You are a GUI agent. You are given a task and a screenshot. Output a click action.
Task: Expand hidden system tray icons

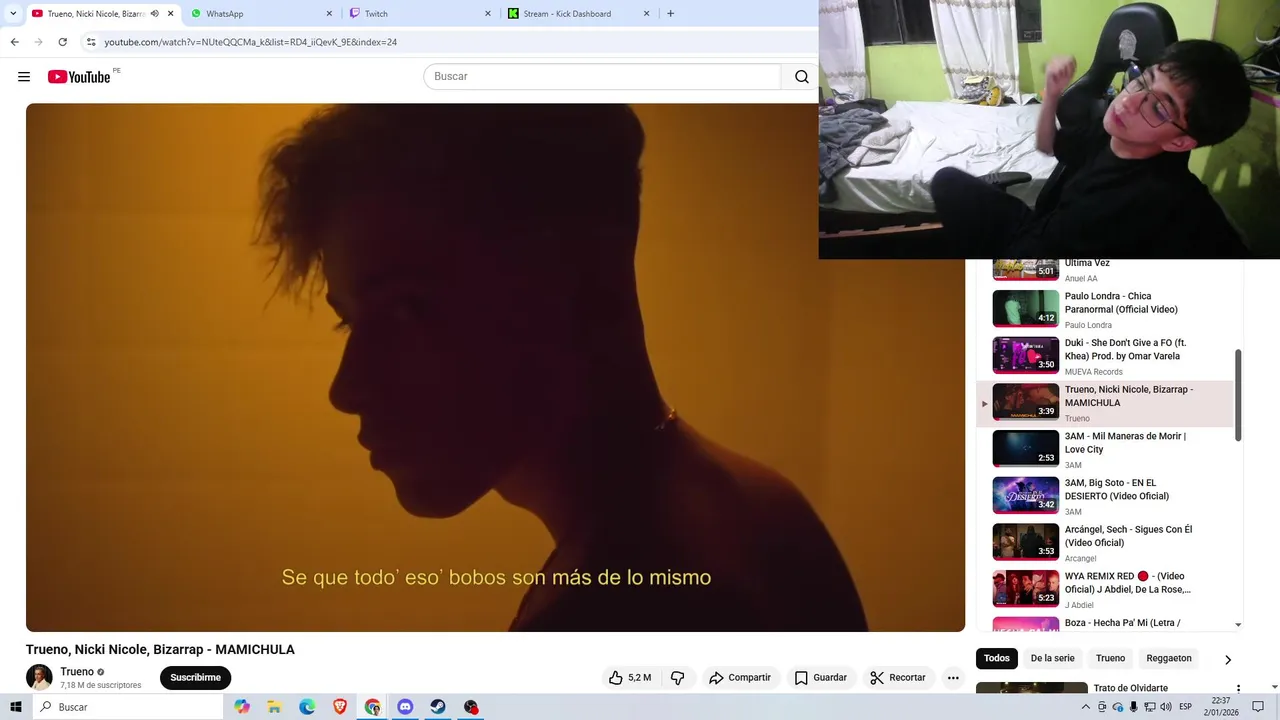1086,707
